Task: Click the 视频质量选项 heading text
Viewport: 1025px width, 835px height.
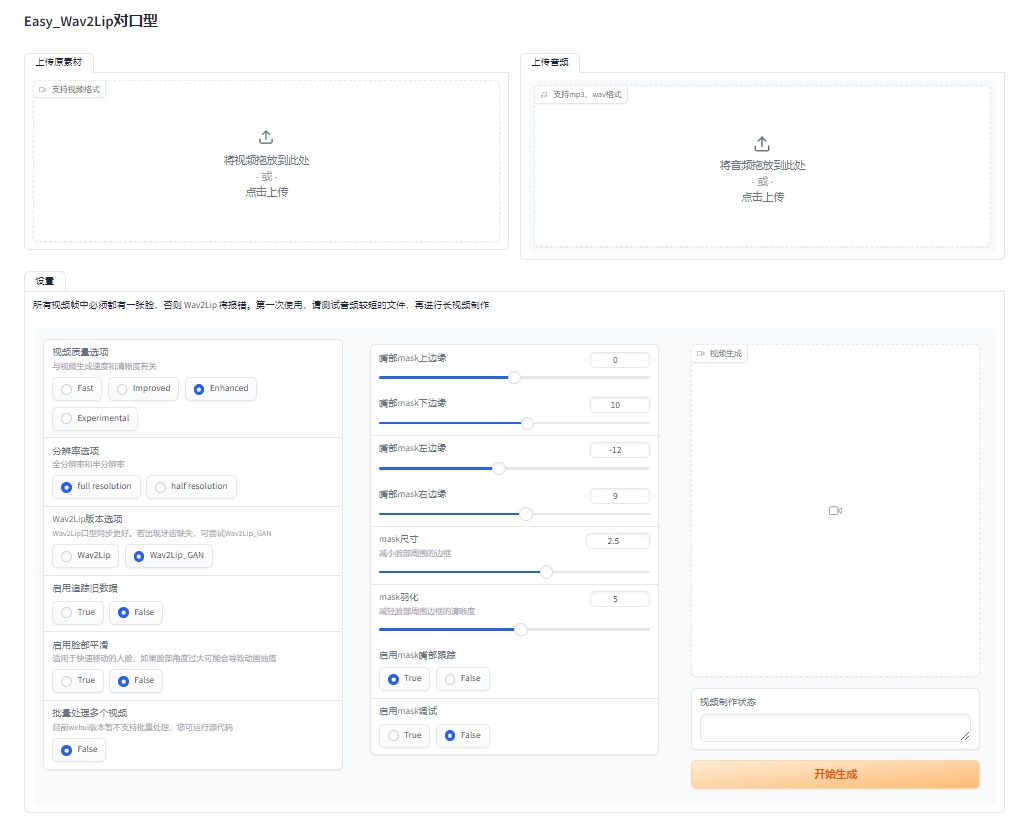Action: [x=80, y=352]
